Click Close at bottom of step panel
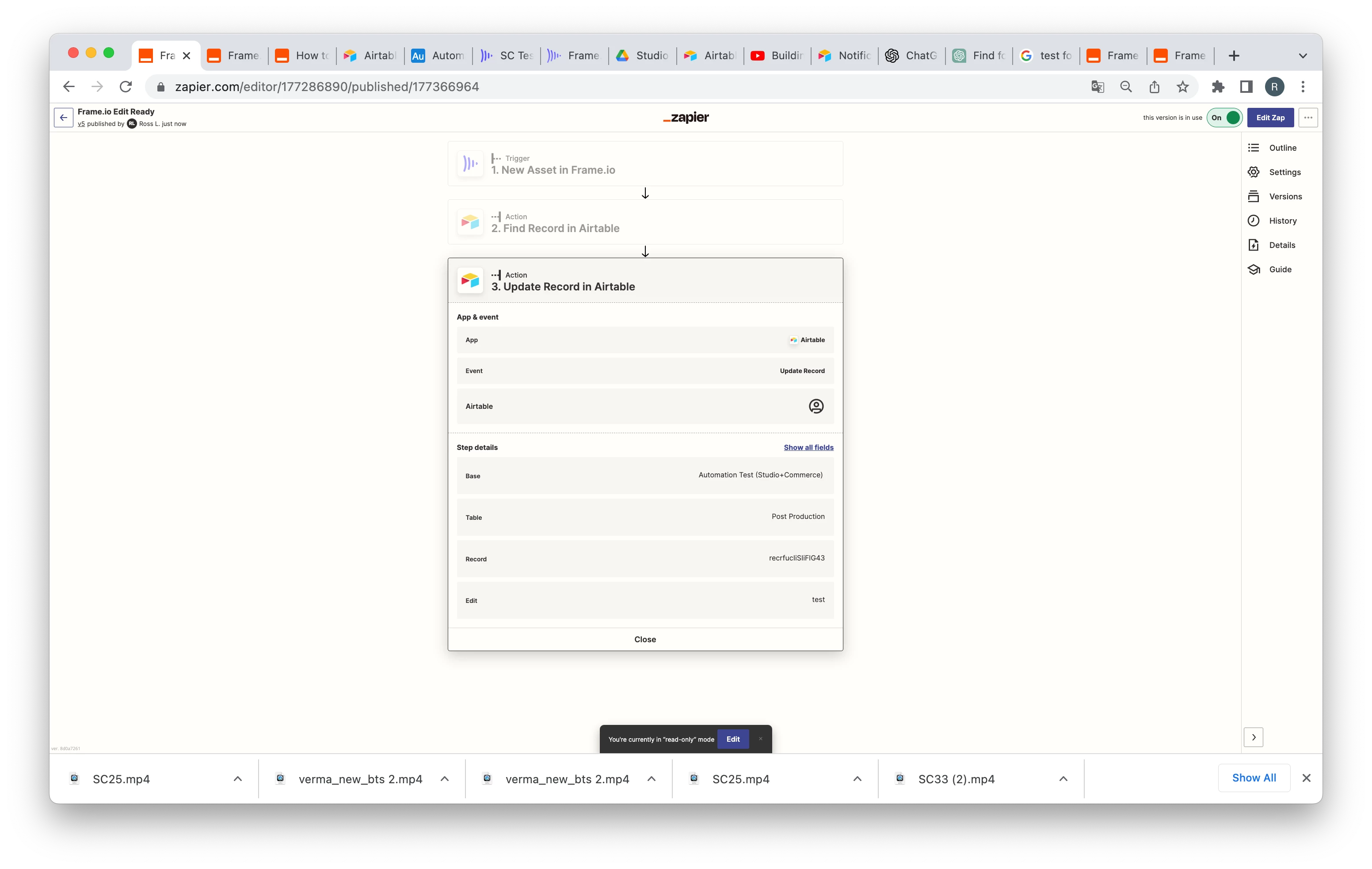This screenshot has height=869, width=1372. [x=645, y=639]
